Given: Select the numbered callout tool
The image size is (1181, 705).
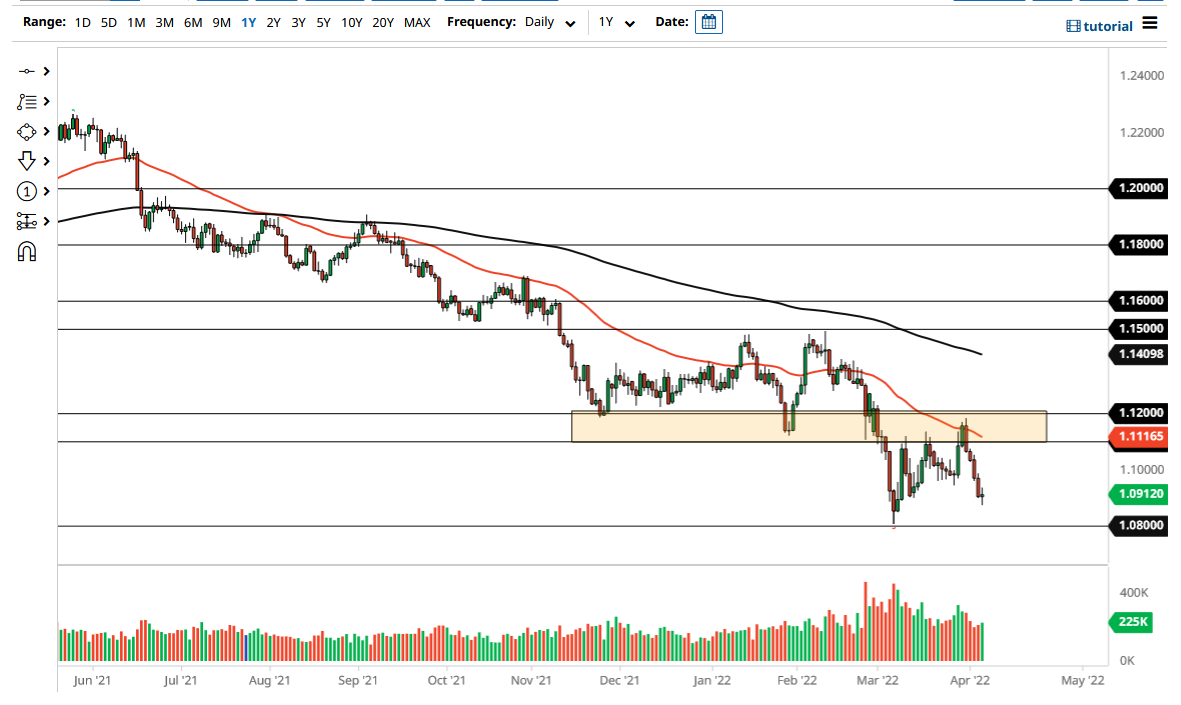Looking at the screenshot, I should [25, 191].
